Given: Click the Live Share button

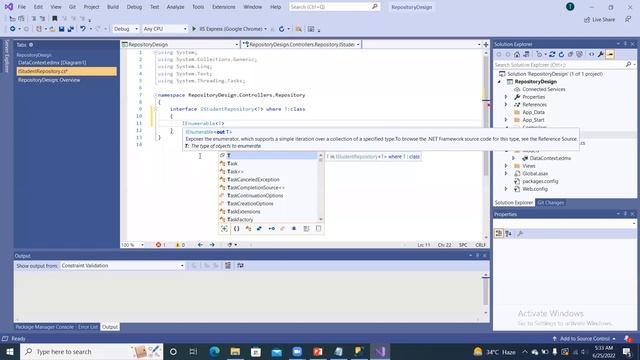Looking at the screenshot, I should tap(599, 20).
